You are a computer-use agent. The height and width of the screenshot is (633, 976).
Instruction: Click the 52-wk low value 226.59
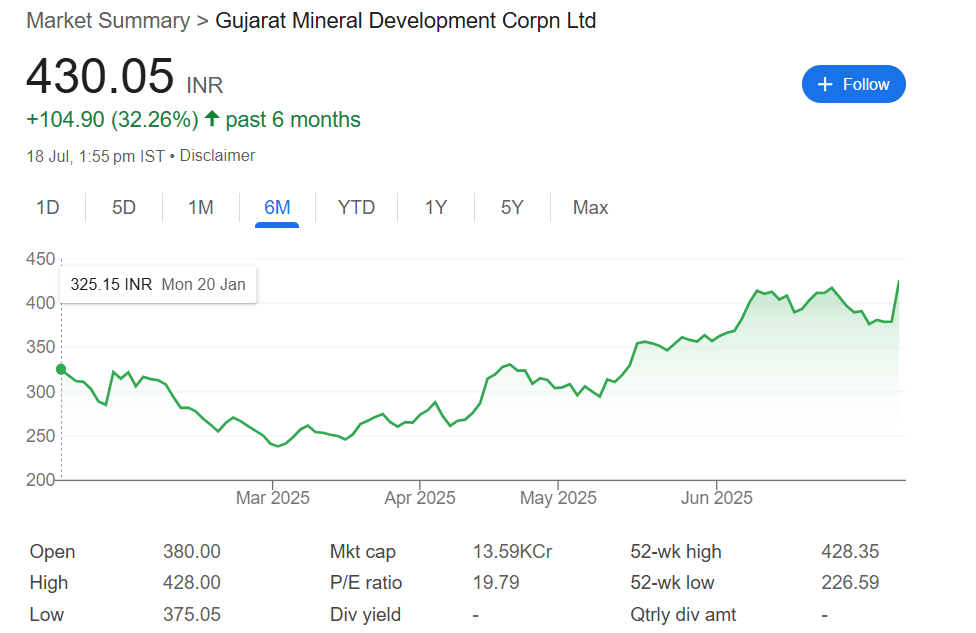coord(850,583)
